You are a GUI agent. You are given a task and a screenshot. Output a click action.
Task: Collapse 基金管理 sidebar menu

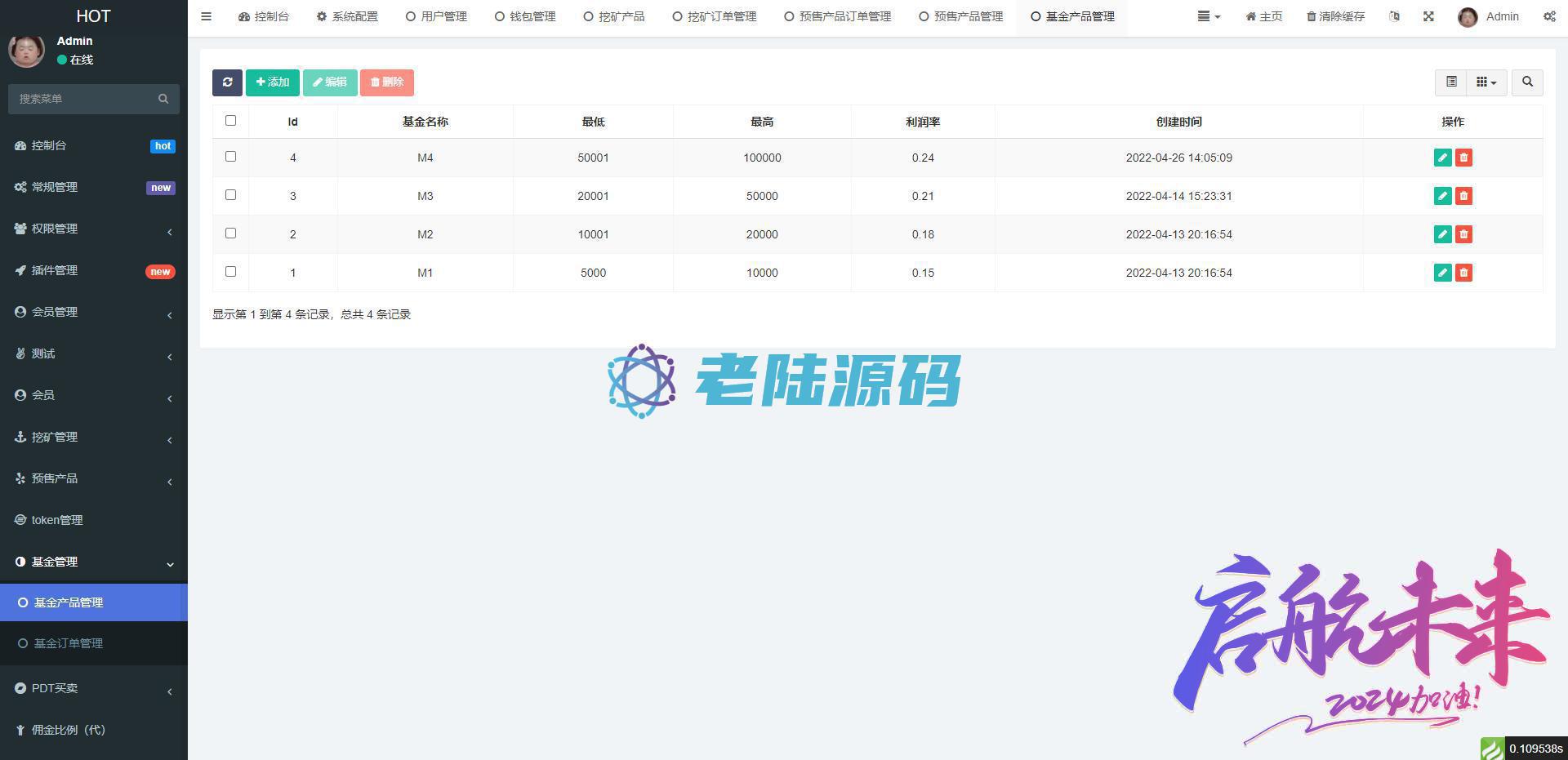click(x=94, y=562)
